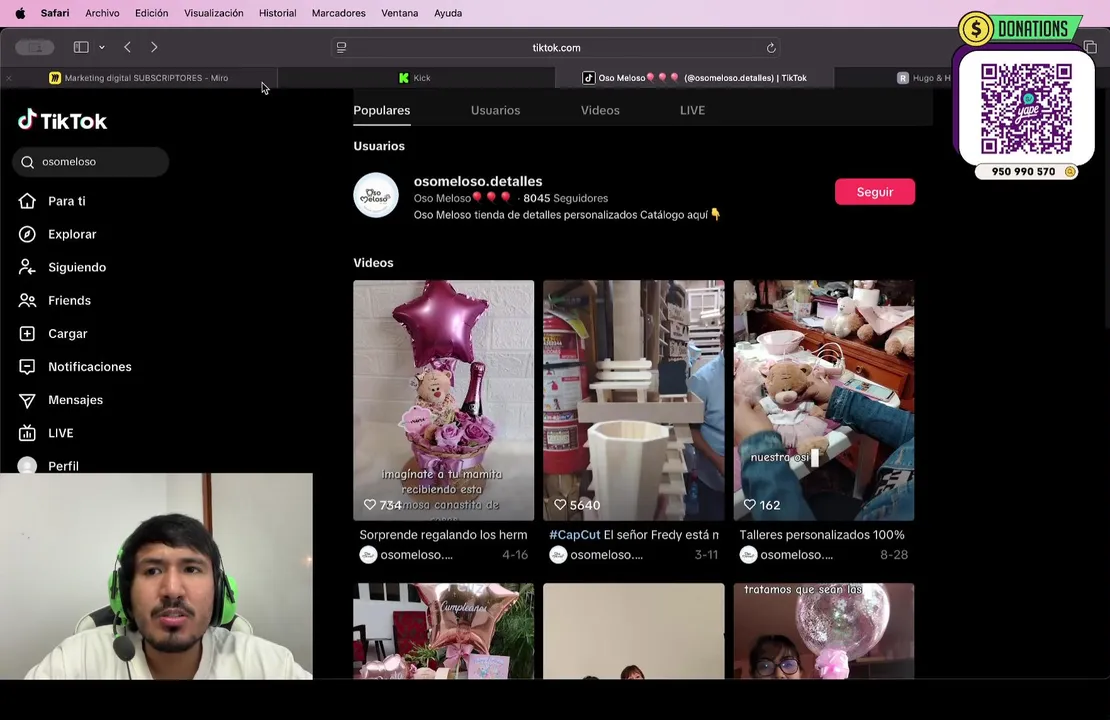
Task: Select the Oso Meloso TikTok tab
Action: pyautogui.click(x=694, y=78)
